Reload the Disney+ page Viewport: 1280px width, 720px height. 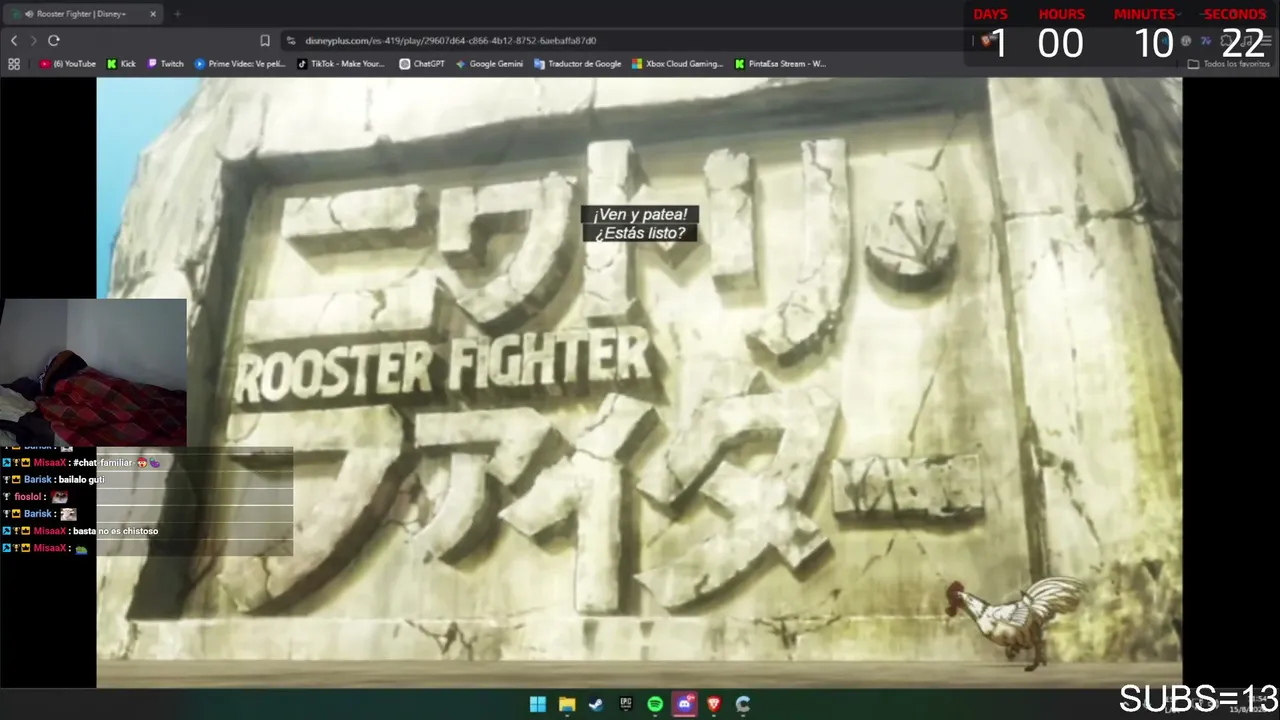pyautogui.click(x=54, y=40)
